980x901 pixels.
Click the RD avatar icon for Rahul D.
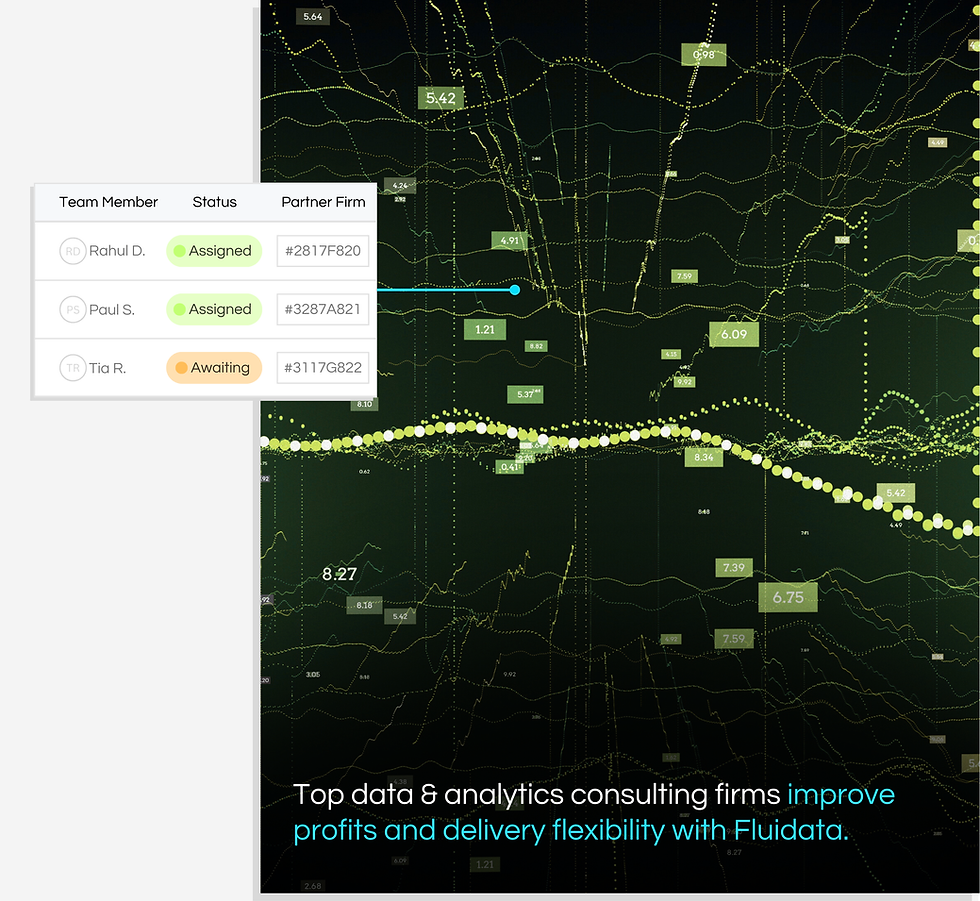[72, 251]
